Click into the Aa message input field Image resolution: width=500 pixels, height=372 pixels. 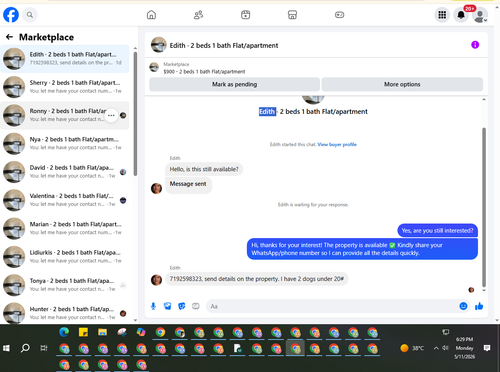pos(332,306)
